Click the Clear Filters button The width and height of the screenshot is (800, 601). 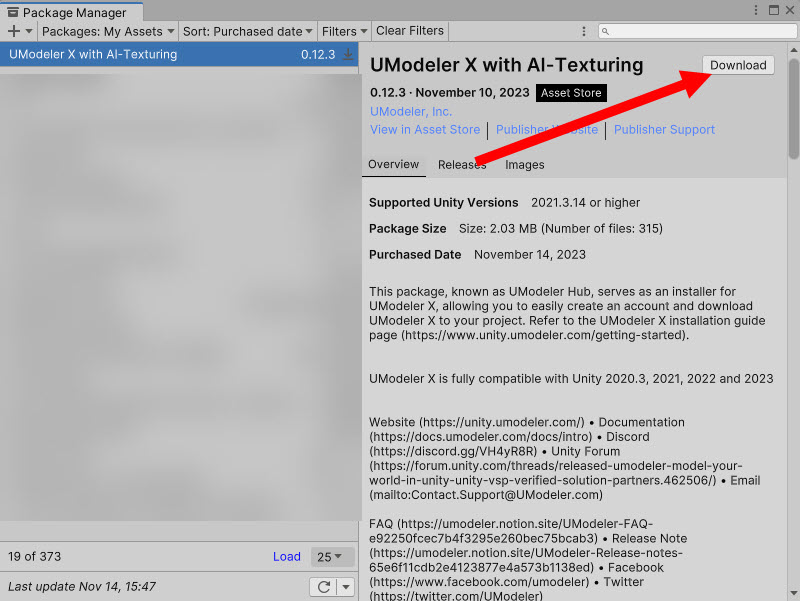[x=410, y=31]
